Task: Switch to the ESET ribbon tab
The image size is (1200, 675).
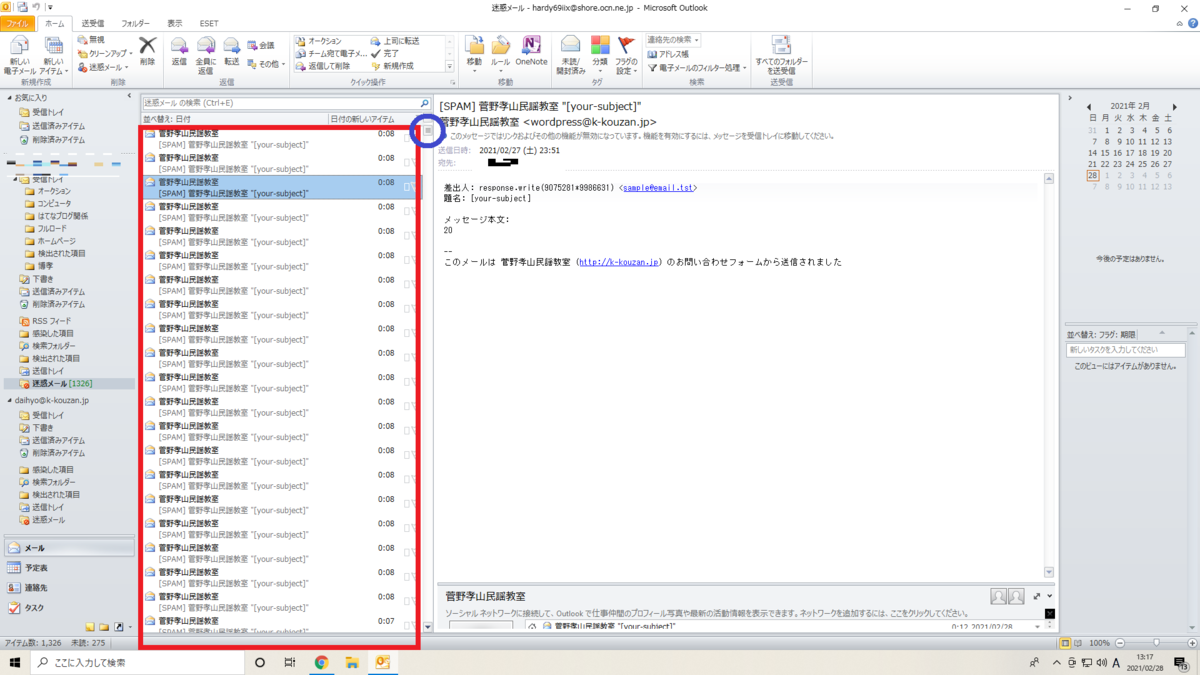Action: coord(209,23)
